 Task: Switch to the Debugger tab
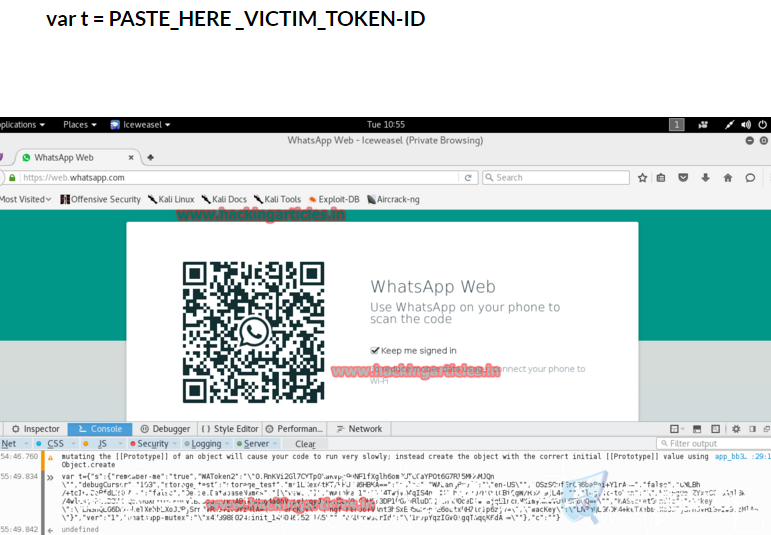click(x=165, y=429)
